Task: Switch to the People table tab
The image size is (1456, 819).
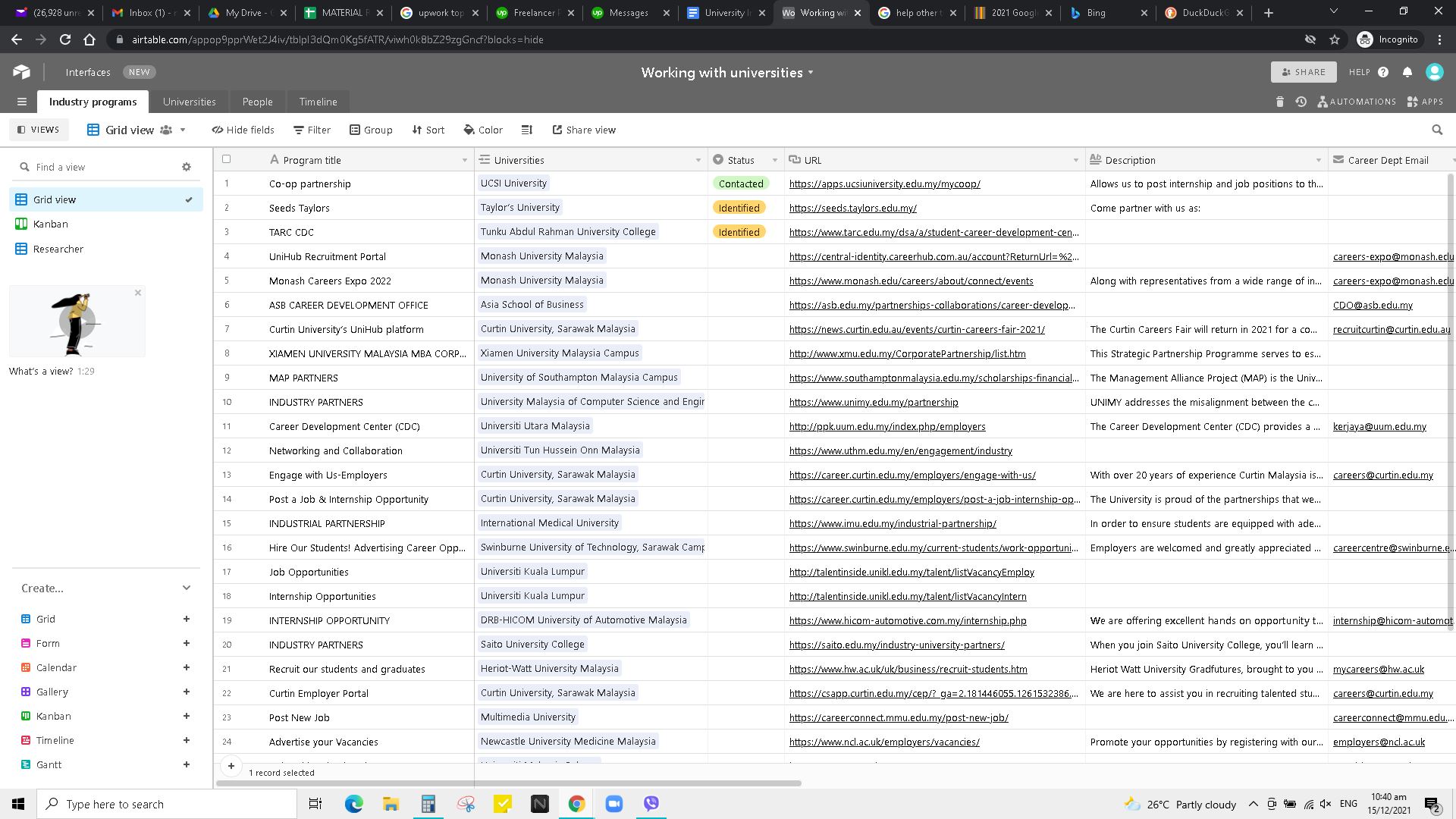Action: pyautogui.click(x=258, y=102)
